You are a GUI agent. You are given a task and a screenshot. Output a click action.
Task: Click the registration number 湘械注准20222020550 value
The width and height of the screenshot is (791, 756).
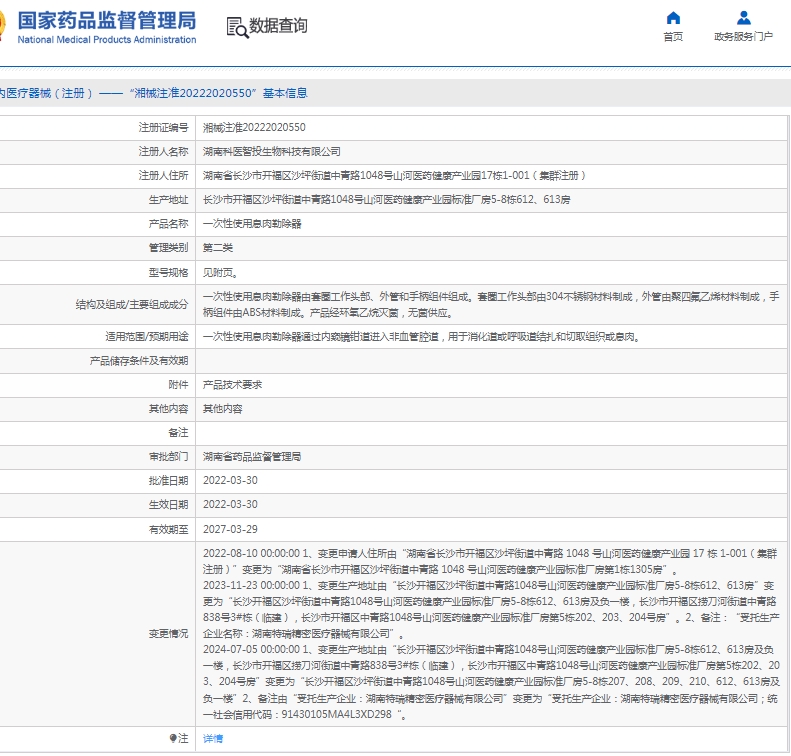pyautogui.click(x=254, y=128)
